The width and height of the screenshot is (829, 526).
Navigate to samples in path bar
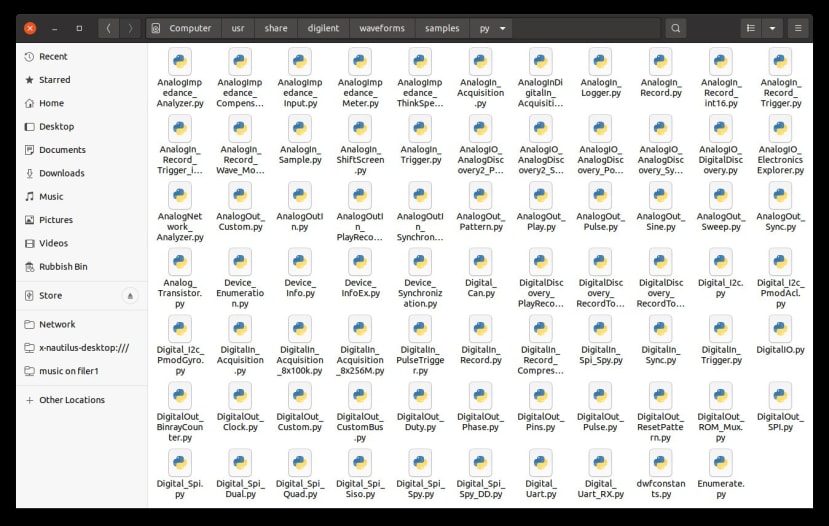coord(442,28)
